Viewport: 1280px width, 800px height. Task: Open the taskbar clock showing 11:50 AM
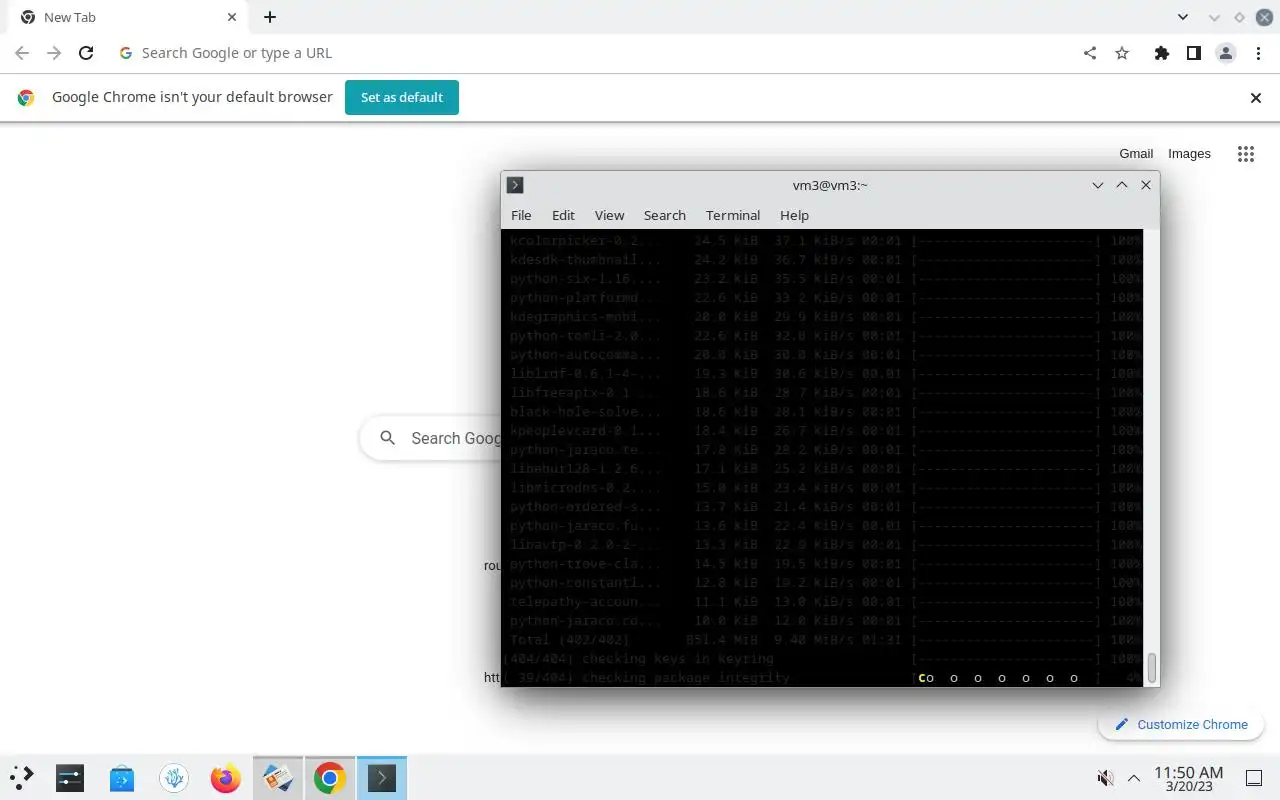pyautogui.click(x=1188, y=778)
